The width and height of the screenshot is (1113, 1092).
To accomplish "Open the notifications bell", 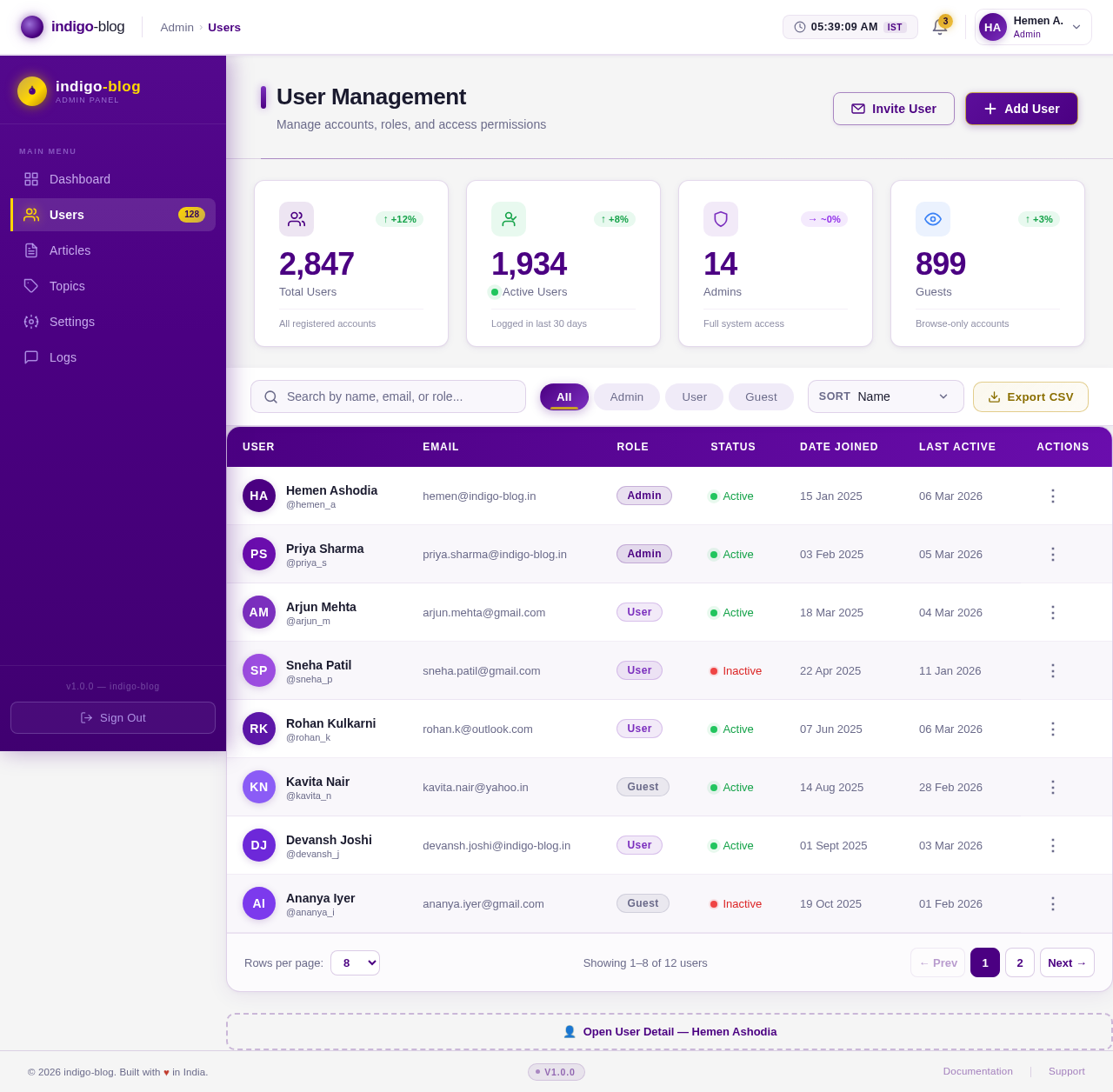I will pos(939,27).
